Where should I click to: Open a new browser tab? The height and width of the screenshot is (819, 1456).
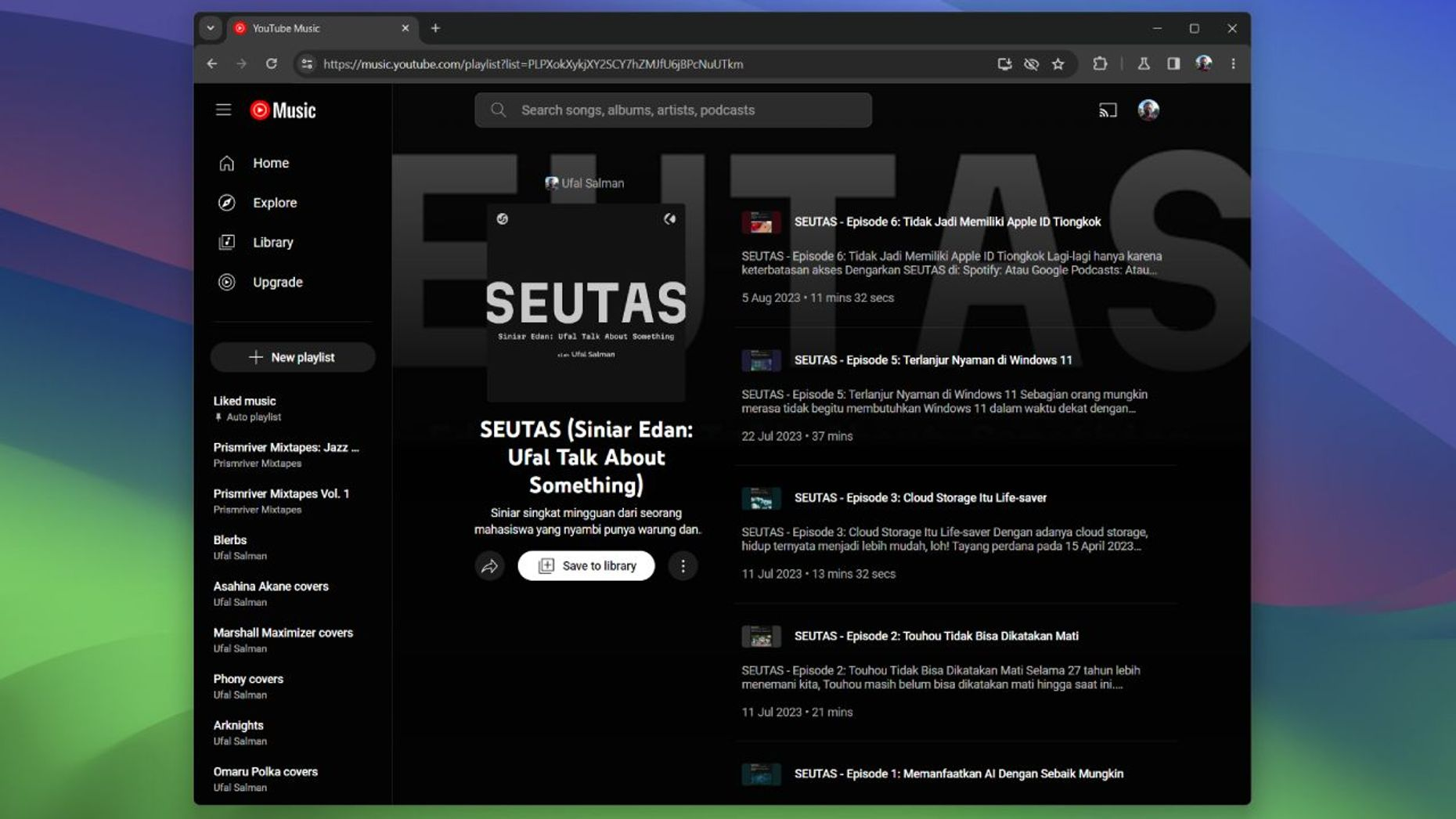click(435, 28)
